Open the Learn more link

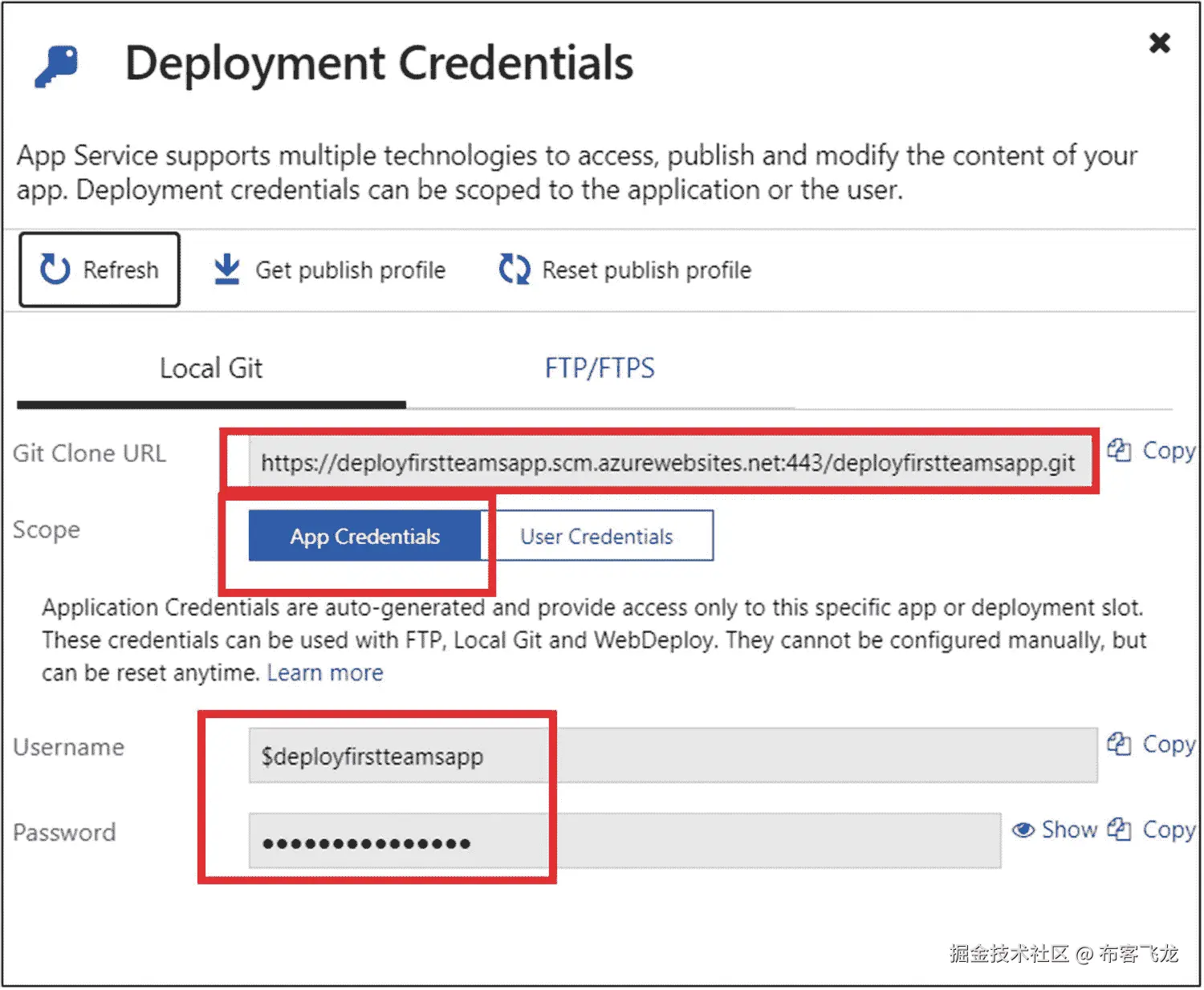pos(325,673)
